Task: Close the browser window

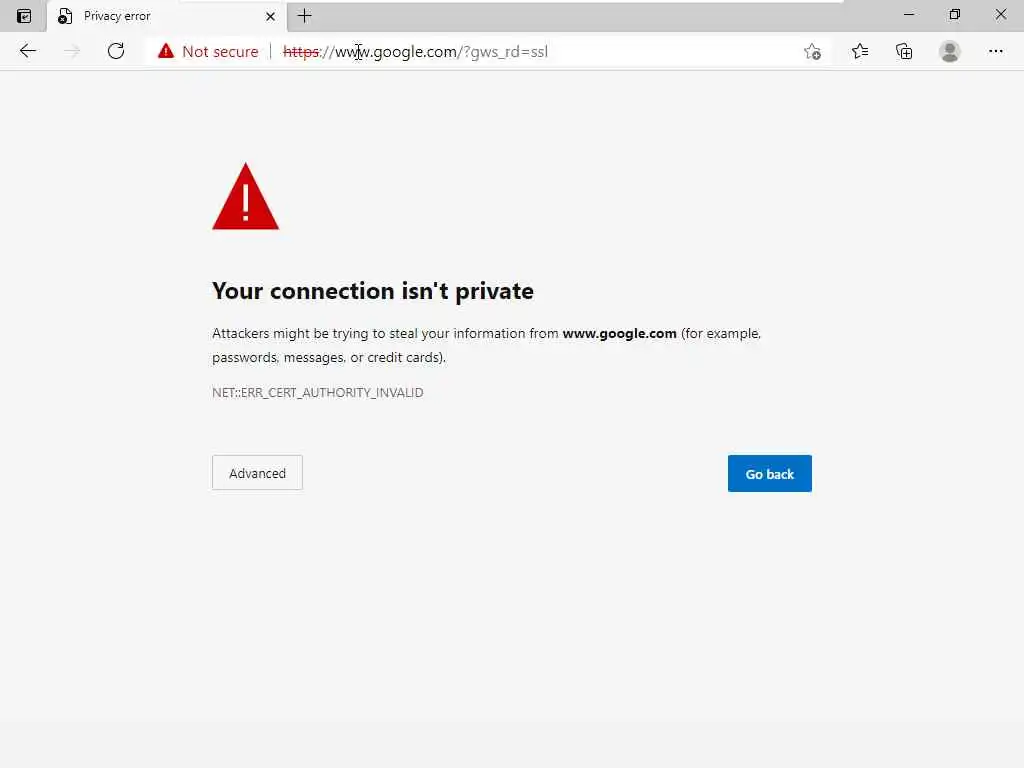Action: [x=1001, y=15]
